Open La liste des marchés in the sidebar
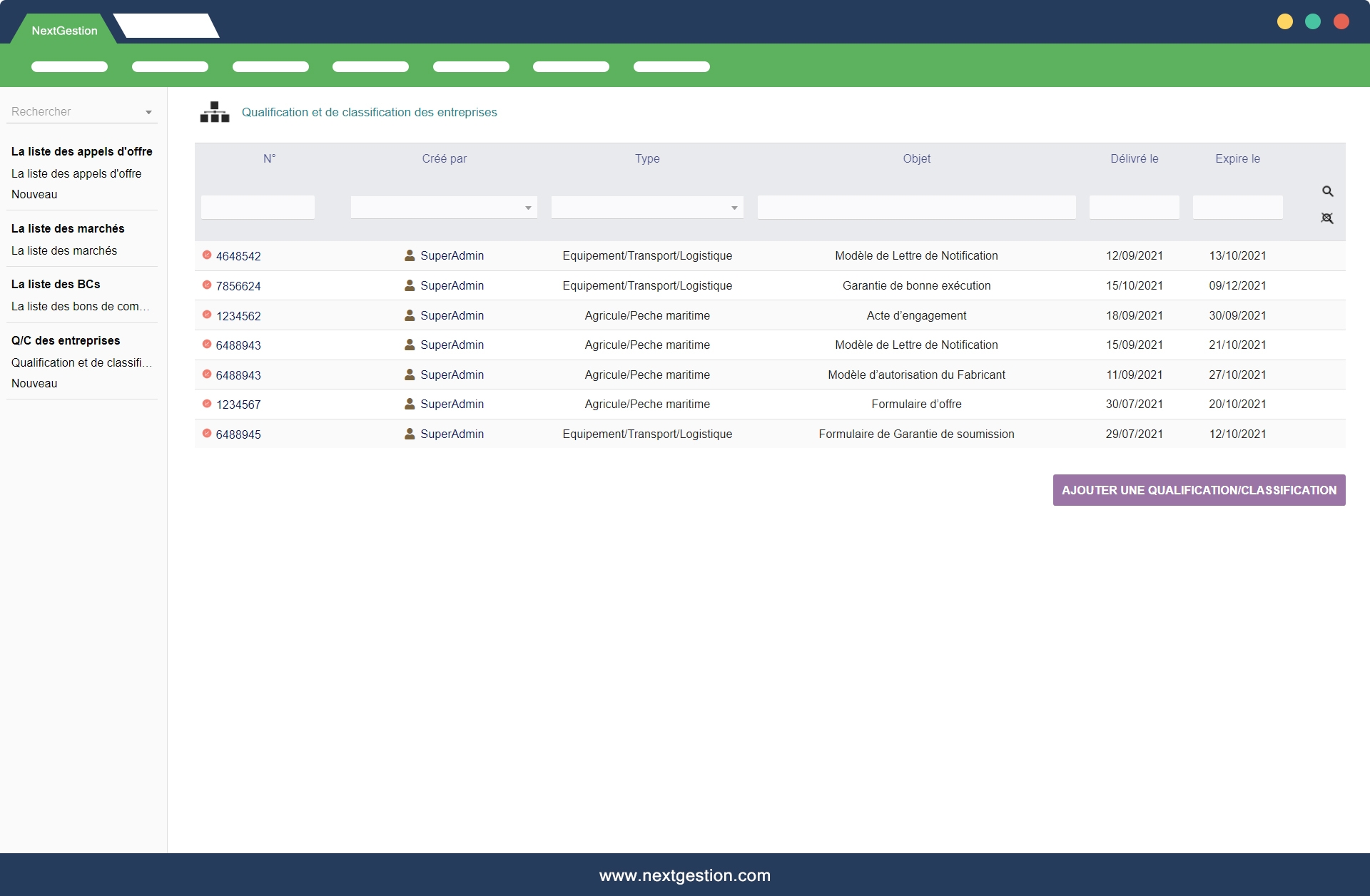The height and width of the screenshot is (896, 1370). click(64, 250)
